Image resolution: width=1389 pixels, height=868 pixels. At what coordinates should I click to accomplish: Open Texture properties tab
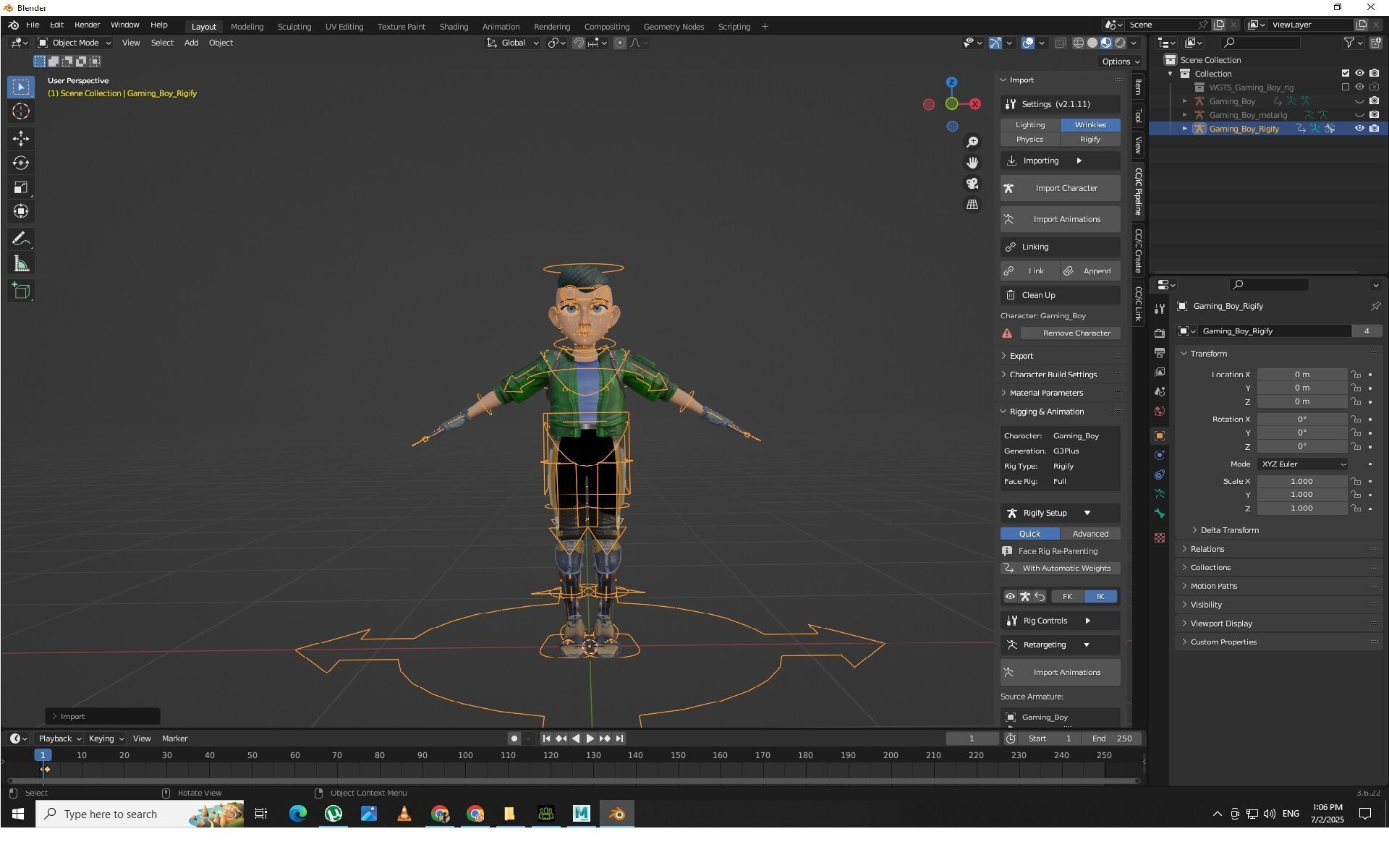(1160, 538)
